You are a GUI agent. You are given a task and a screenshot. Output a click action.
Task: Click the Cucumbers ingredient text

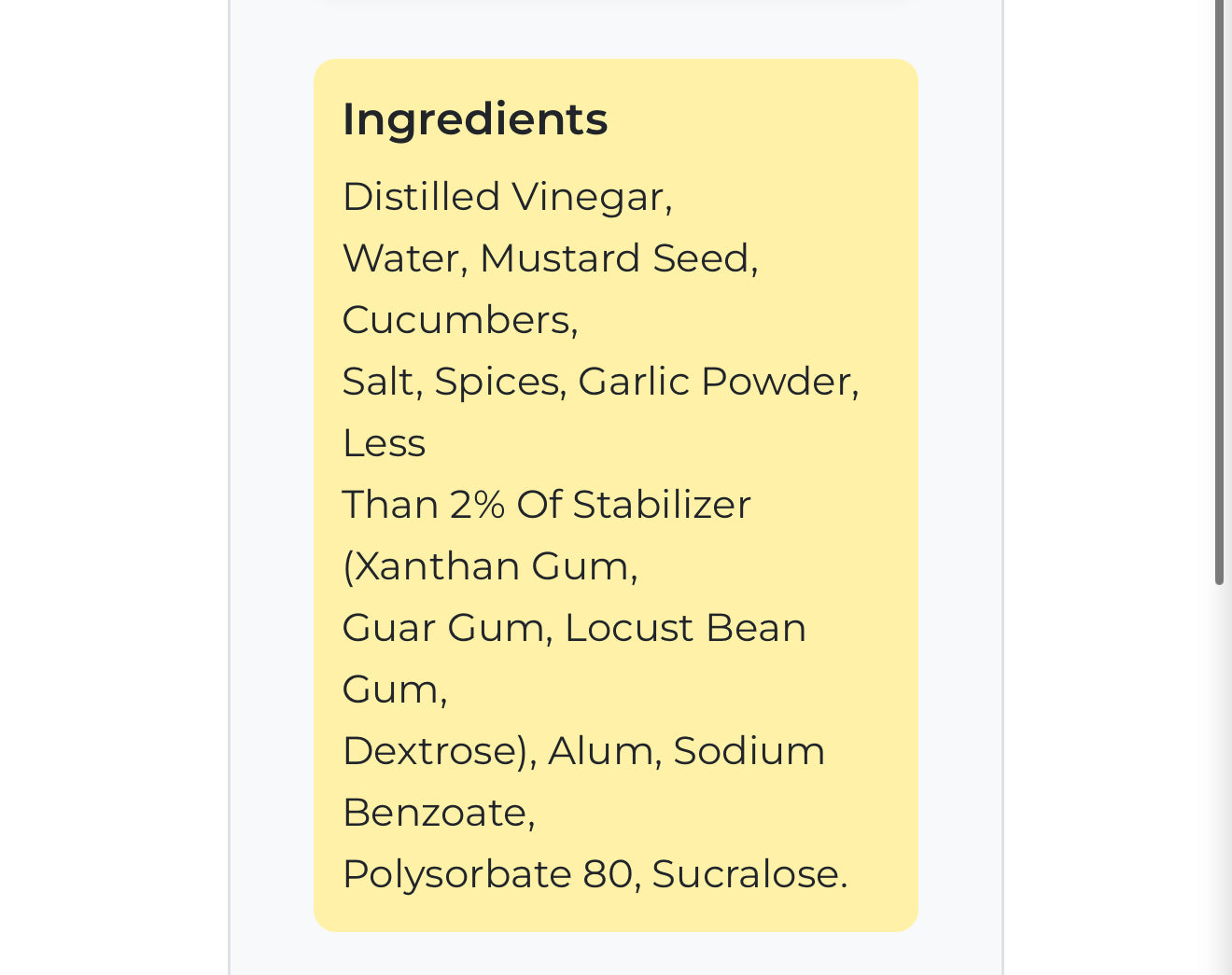click(x=457, y=320)
